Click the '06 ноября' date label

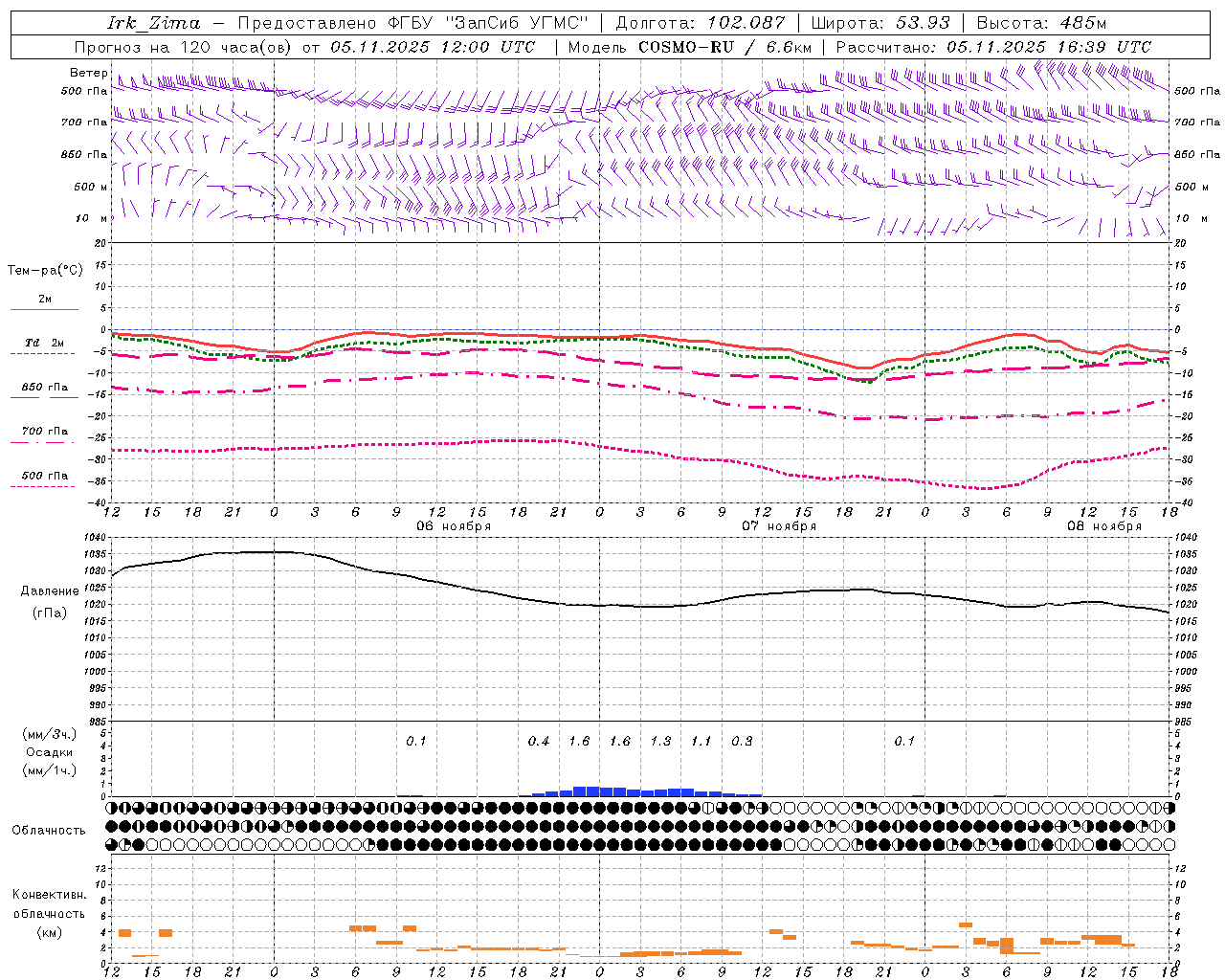click(454, 526)
